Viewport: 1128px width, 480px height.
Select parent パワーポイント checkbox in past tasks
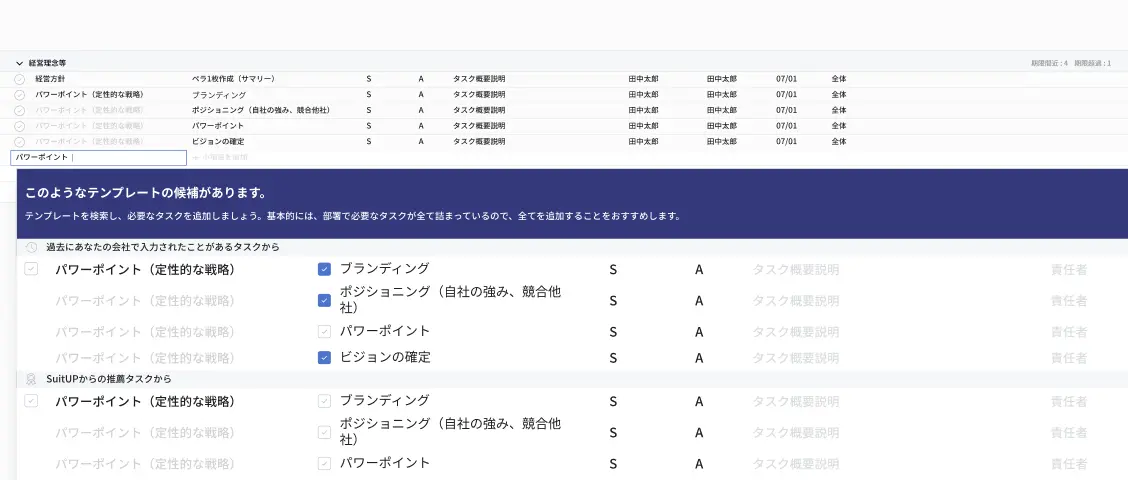click(31, 269)
